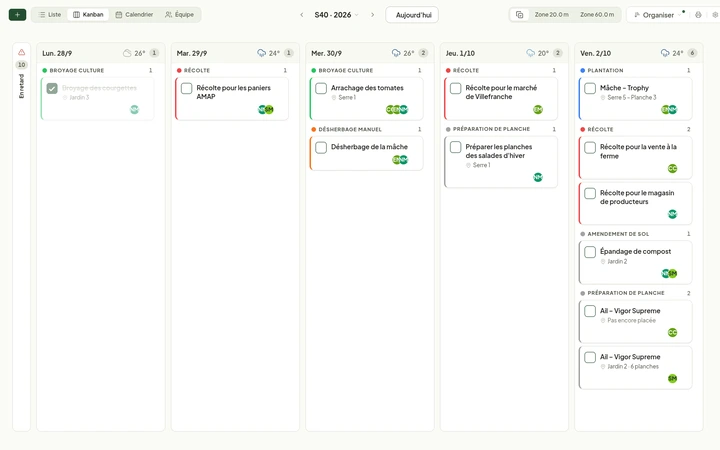Switch to the Équipe view
This screenshot has width=720, height=450.
(180, 15)
